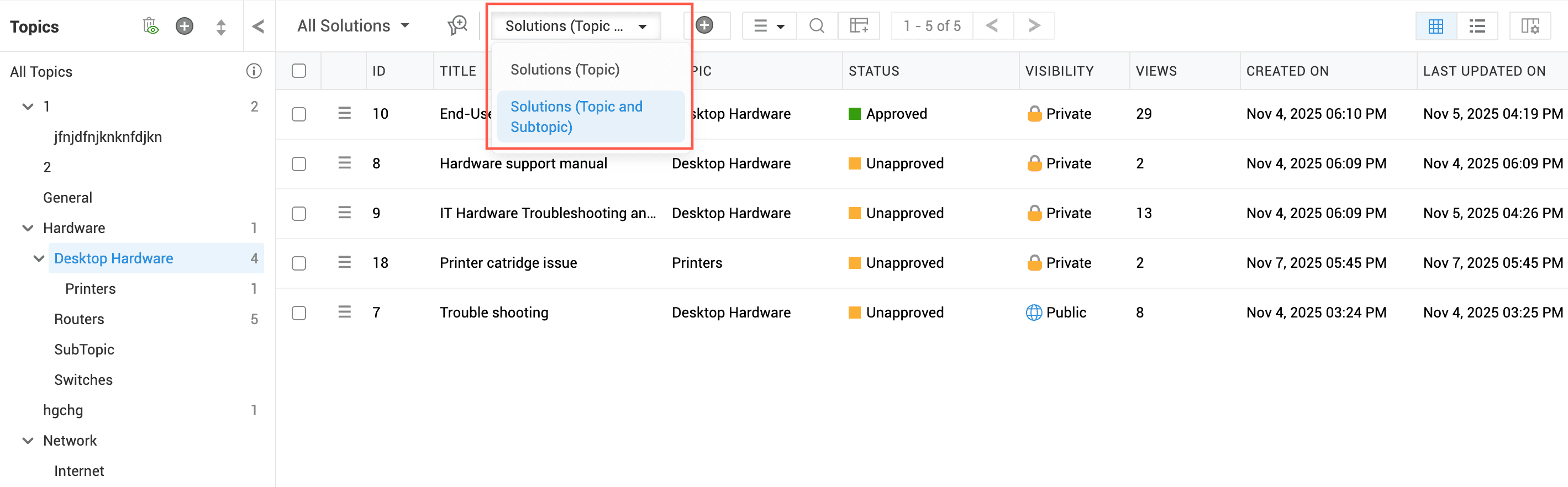The height and width of the screenshot is (487, 1568).
Task: Click the reorder topics up-down arrows icon
Action: tap(221, 27)
